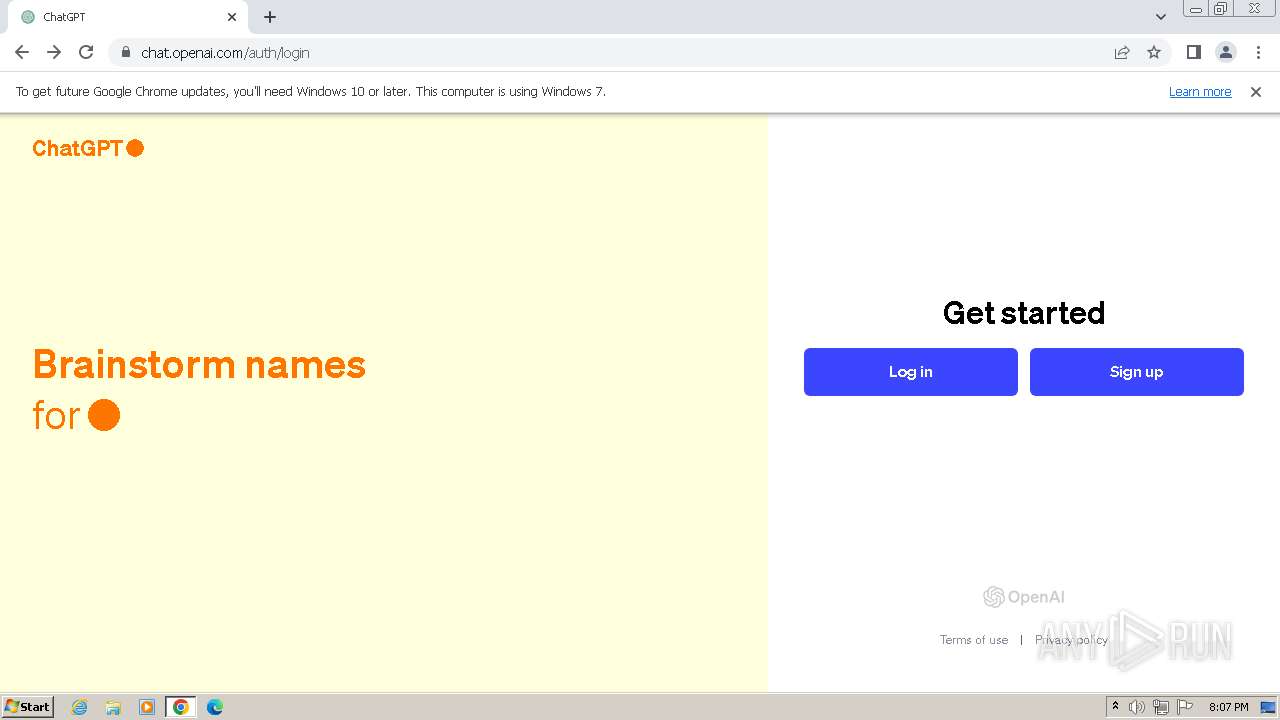Toggle the Chrome side panel
The width and height of the screenshot is (1280, 720).
[1193, 53]
